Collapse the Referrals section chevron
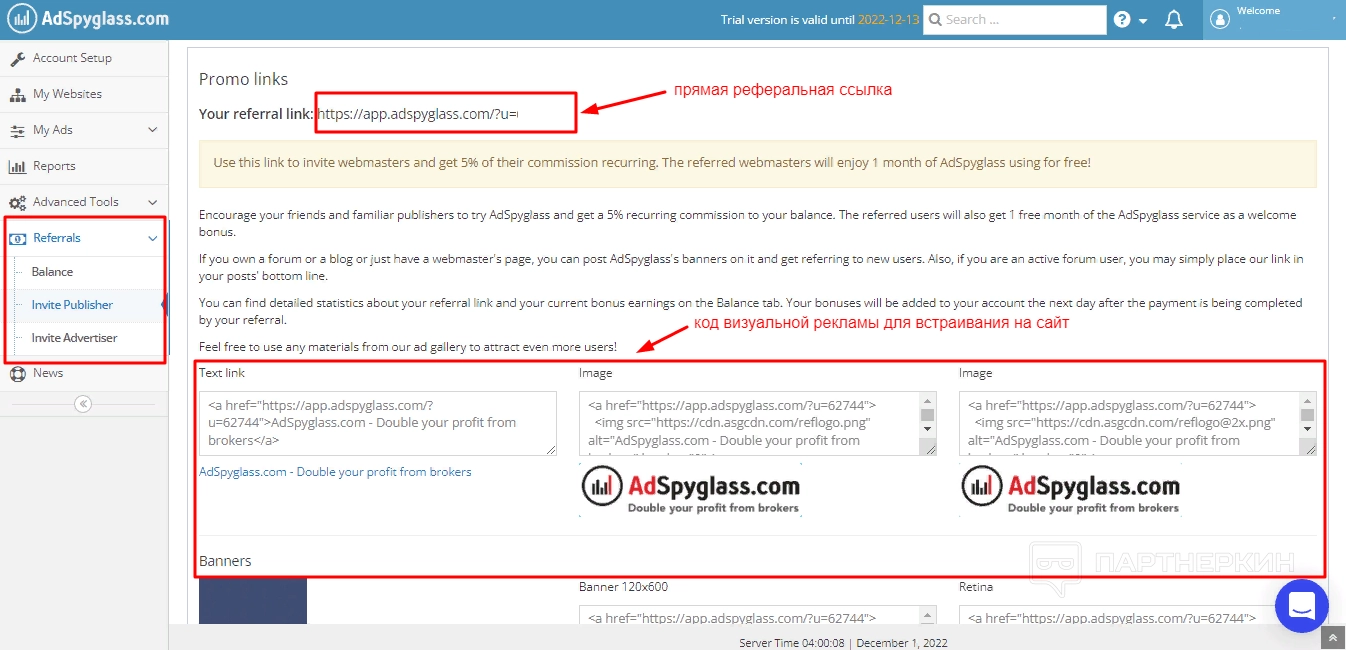1346x650 pixels. pyautogui.click(x=153, y=238)
